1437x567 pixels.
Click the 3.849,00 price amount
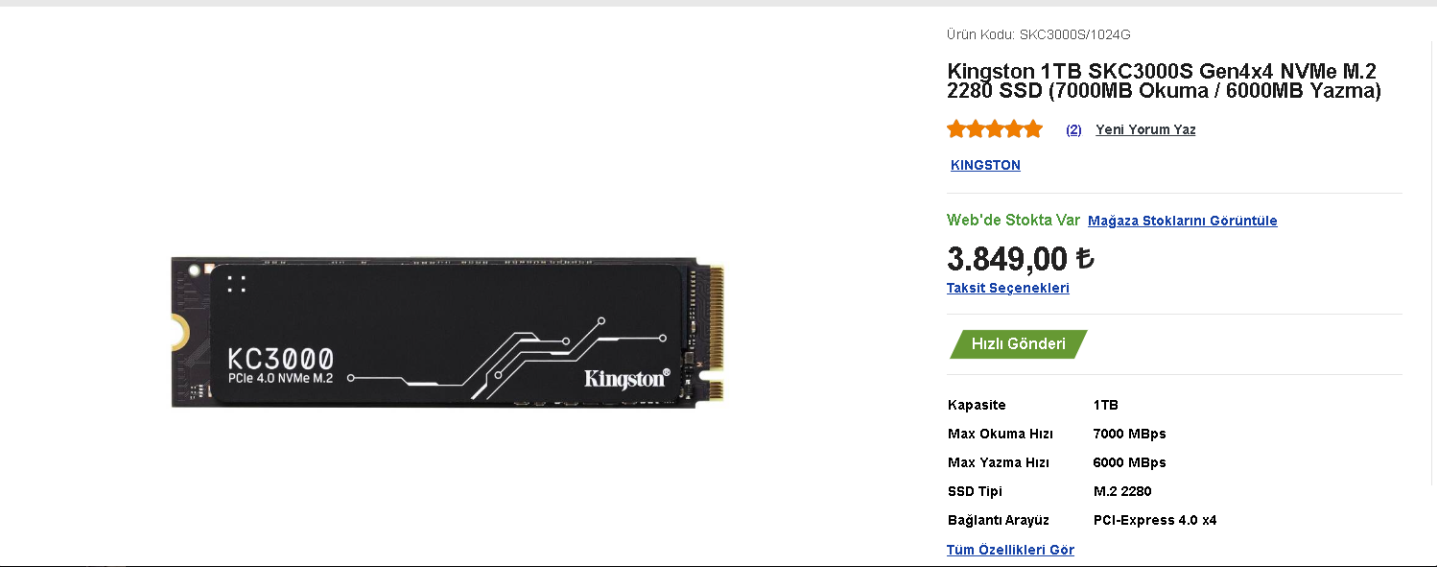click(x=1007, y=259)
